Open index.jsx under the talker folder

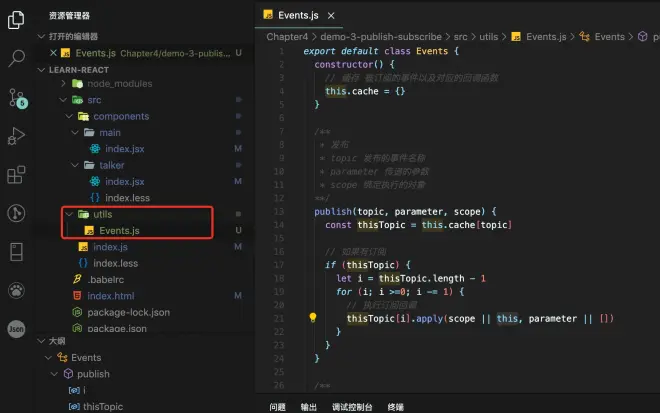pyautogui.click(x=124, y=181)
